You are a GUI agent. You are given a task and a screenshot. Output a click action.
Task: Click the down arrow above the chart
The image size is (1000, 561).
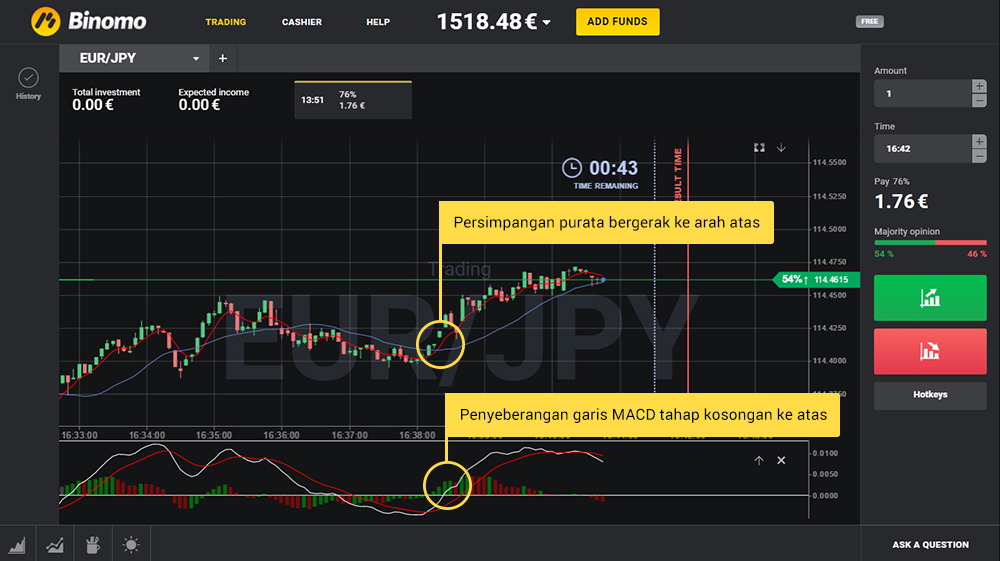781,148
